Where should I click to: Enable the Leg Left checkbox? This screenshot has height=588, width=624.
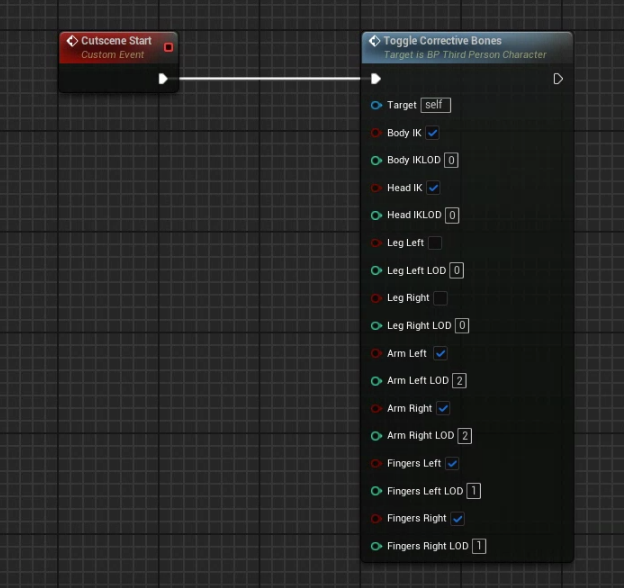435,243
